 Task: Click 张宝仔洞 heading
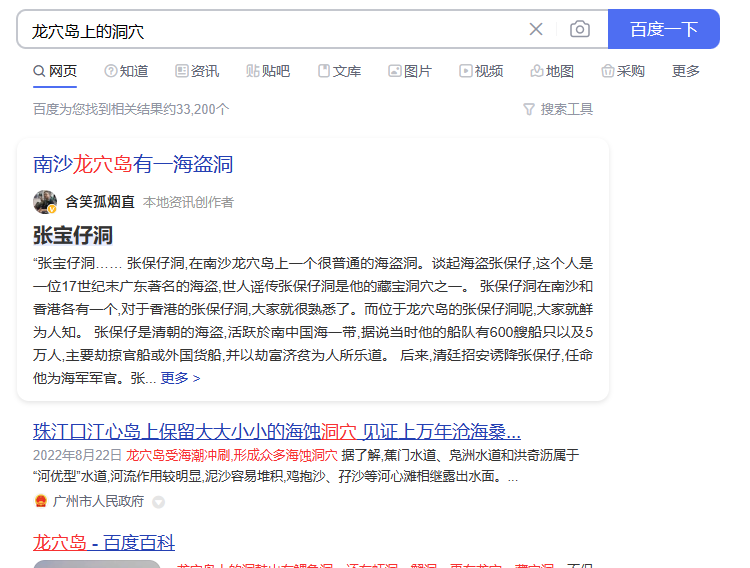tap(73, 235)
